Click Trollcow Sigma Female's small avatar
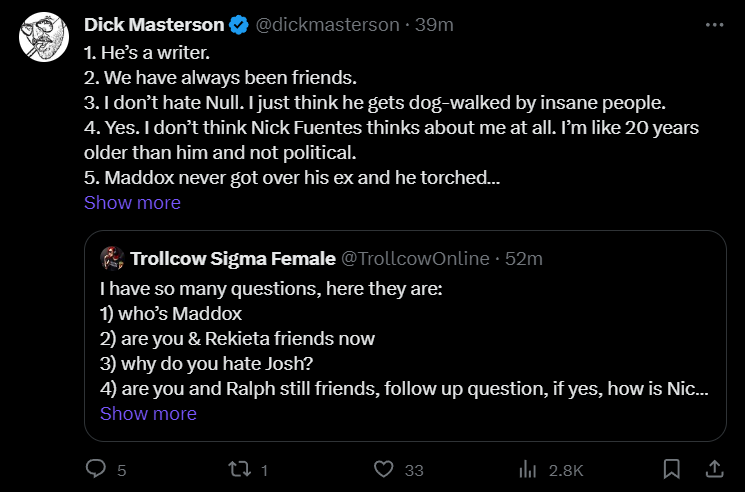 [x=112, y=259]
